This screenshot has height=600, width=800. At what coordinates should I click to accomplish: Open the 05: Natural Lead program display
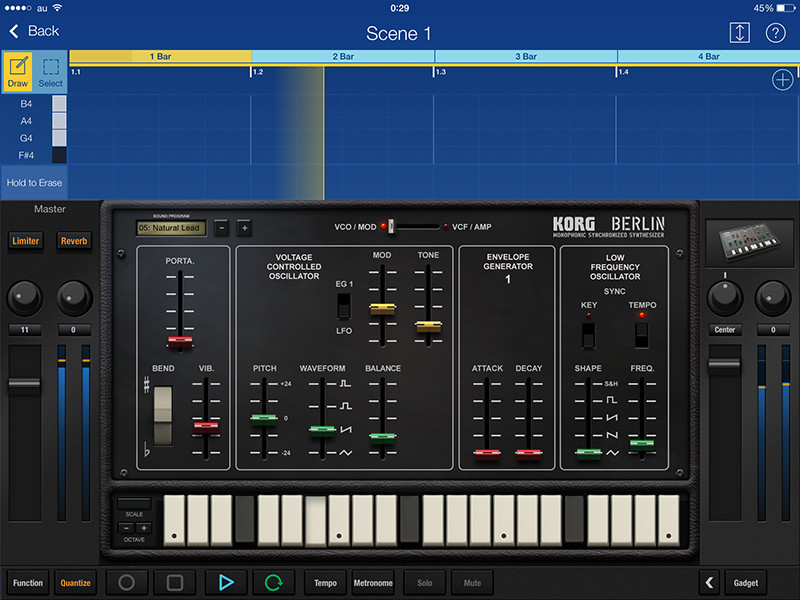click(x=171, y=228)
